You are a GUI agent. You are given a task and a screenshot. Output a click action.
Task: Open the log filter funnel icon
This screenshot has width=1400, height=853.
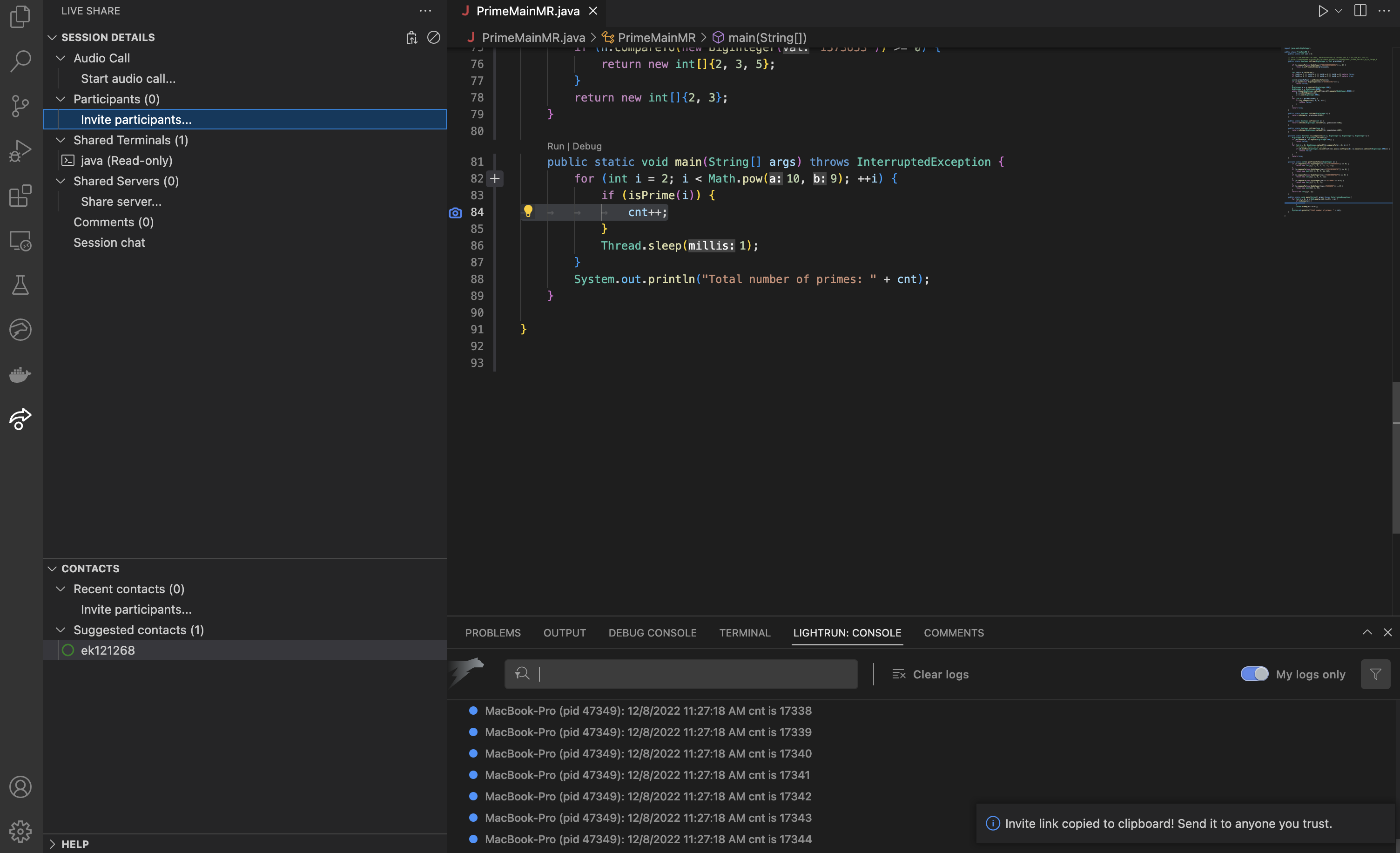[x=1375, y=674]
